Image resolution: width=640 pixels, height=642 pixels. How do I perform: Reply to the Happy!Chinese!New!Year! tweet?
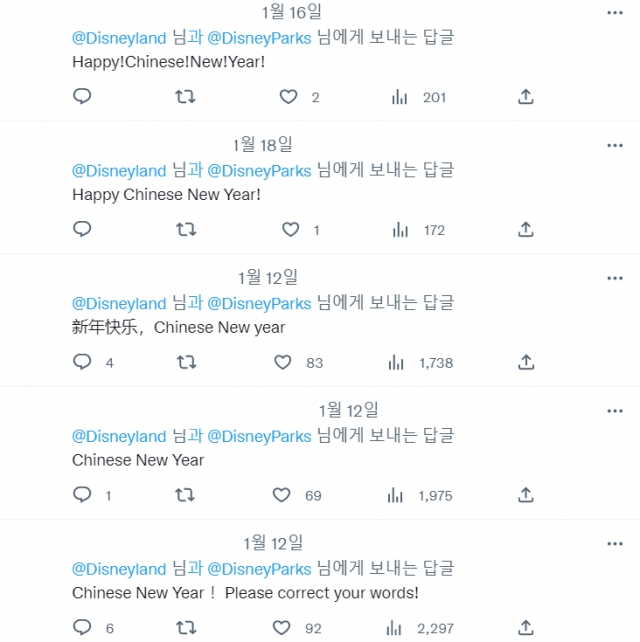(x=82, y=97)
